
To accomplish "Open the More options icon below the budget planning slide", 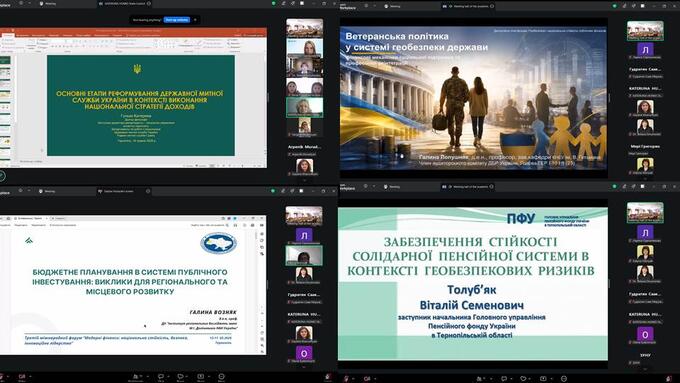I will pyautogui.click(x=221, y=376).
